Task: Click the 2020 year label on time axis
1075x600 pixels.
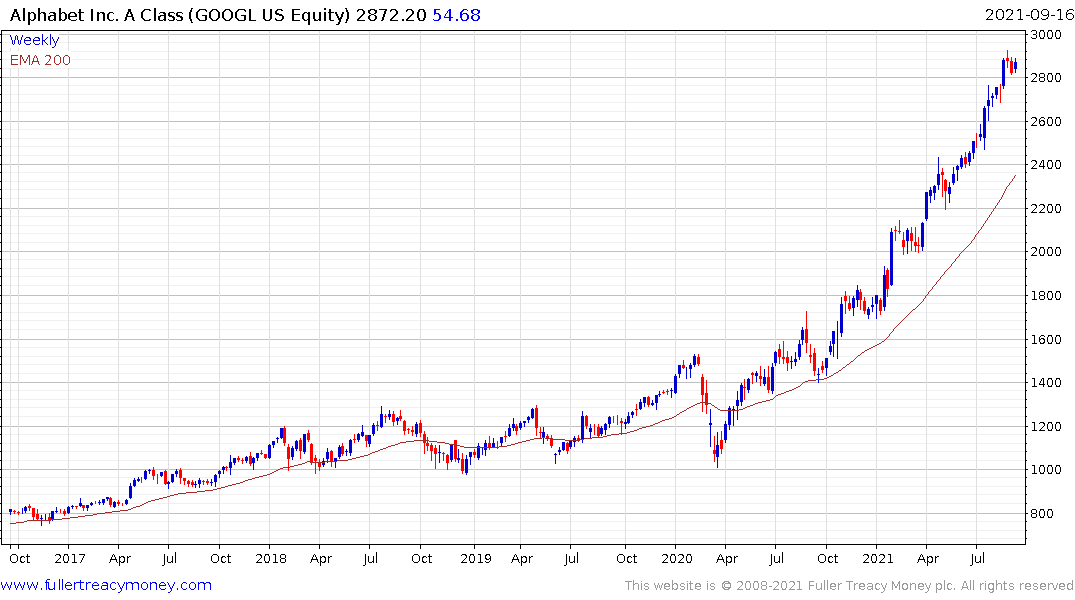Action: click(677, 558)
